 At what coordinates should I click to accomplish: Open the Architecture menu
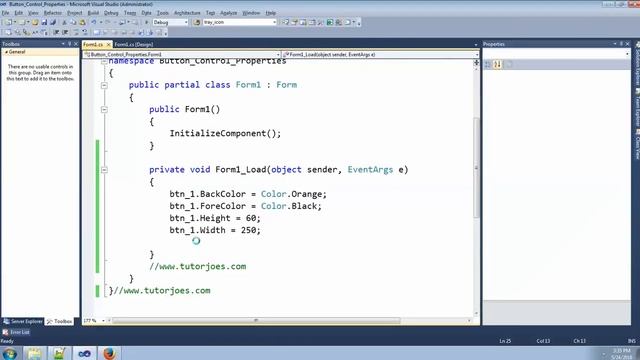click(187, 13)
